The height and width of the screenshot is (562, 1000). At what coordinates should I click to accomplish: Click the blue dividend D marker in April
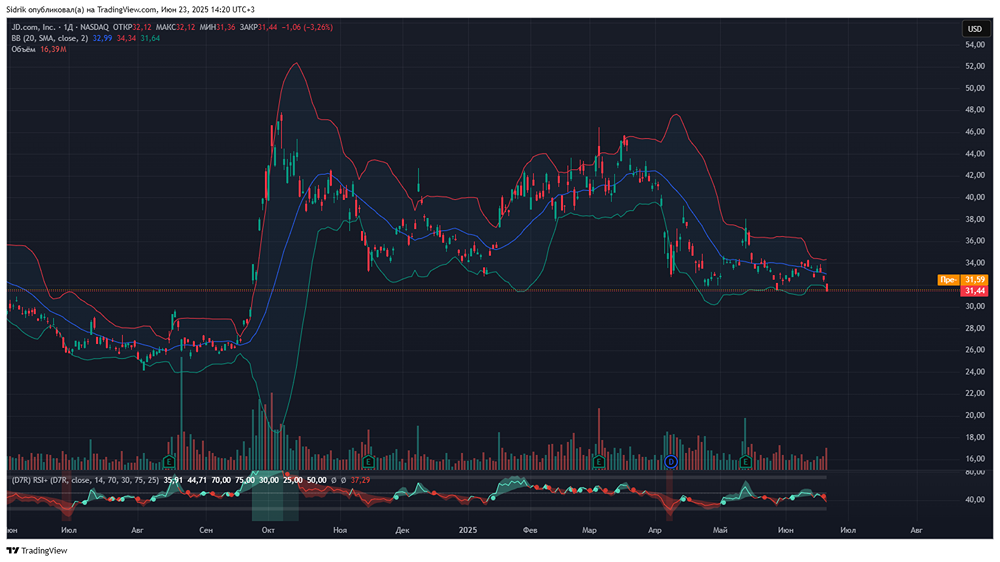671,461
